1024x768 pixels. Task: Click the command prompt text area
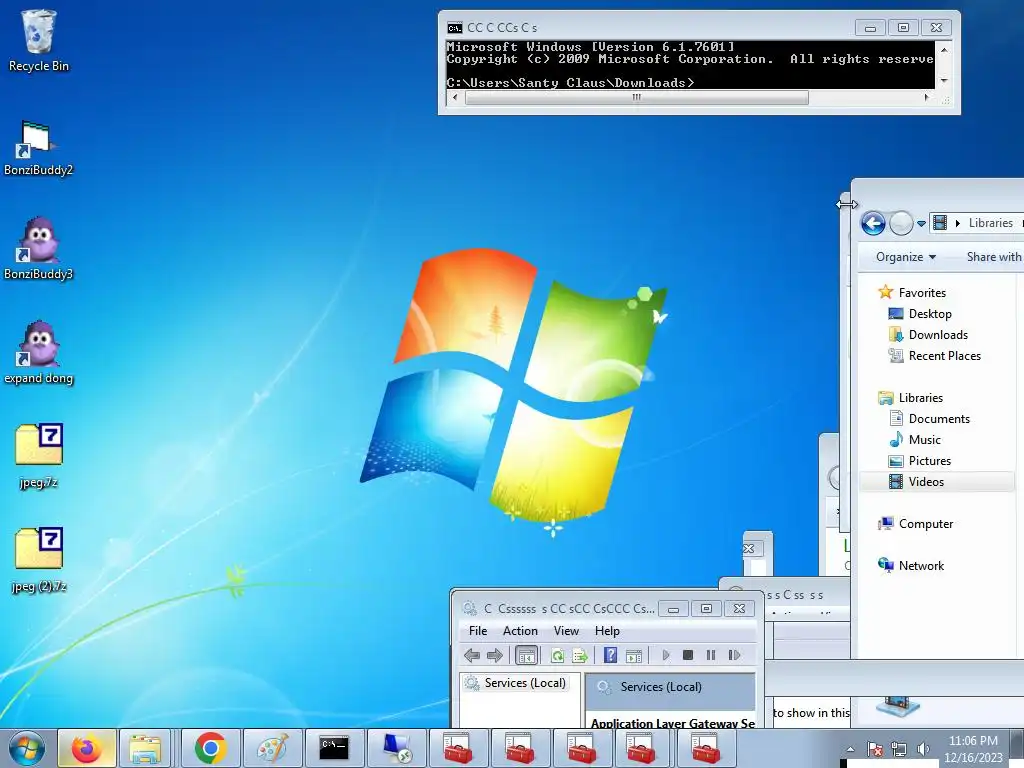tap(690, 65)
